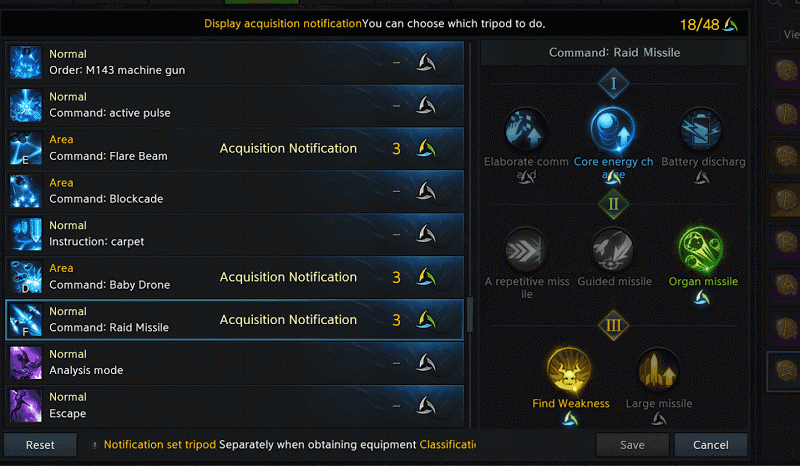Click the skill list scrollbar thumb
This screenshot has height=466, width=800.
469,315
